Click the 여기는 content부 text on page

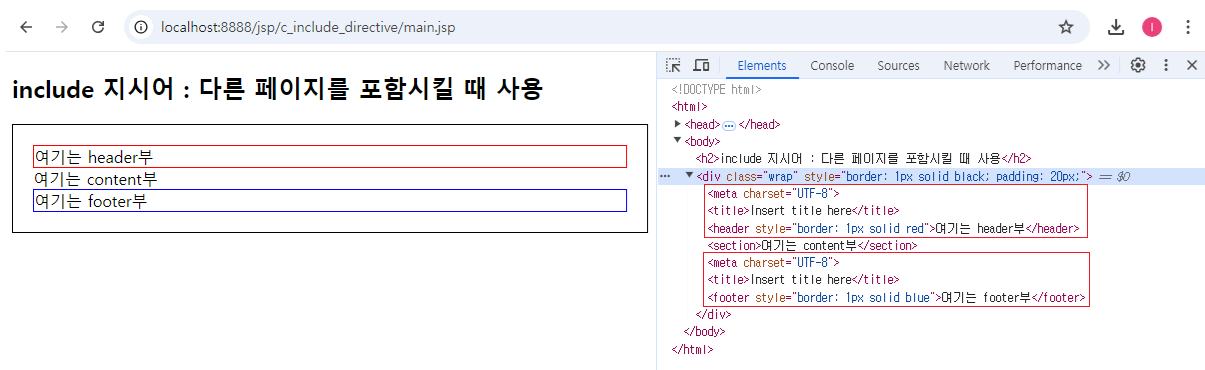pyautogui.click(x=96, y=179)
